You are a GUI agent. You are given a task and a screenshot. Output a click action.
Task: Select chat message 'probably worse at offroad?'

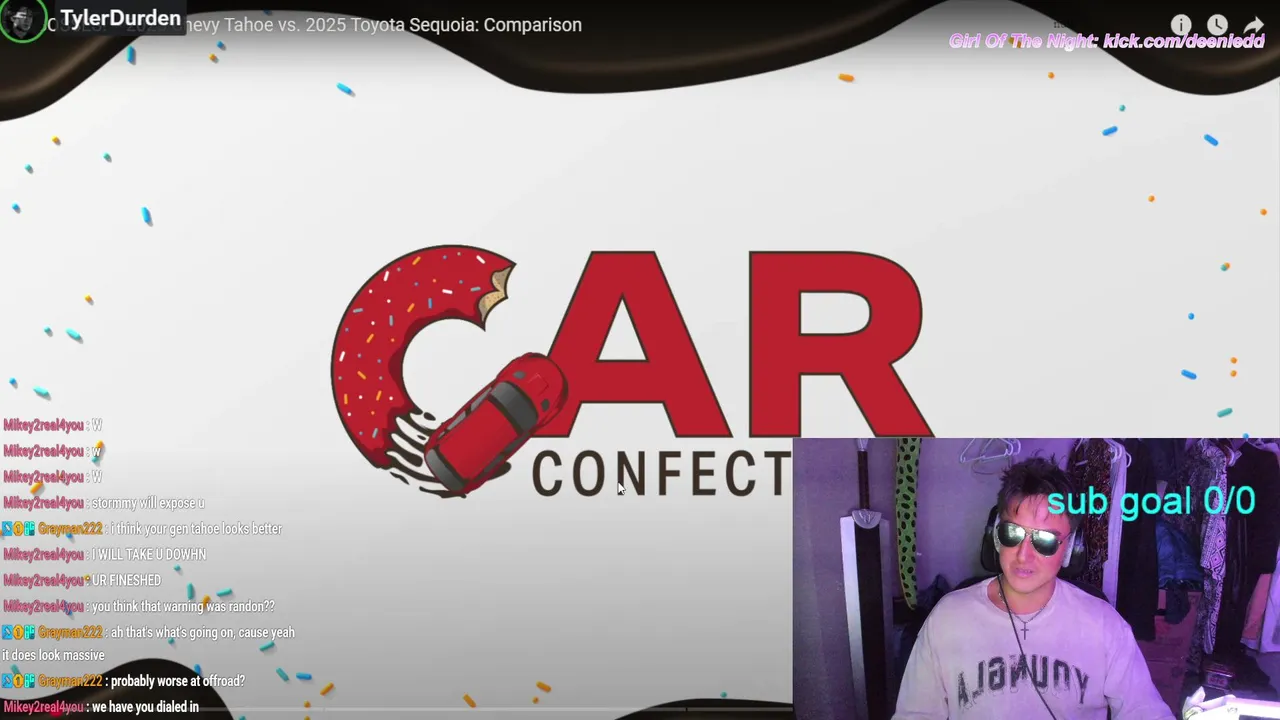178,682
